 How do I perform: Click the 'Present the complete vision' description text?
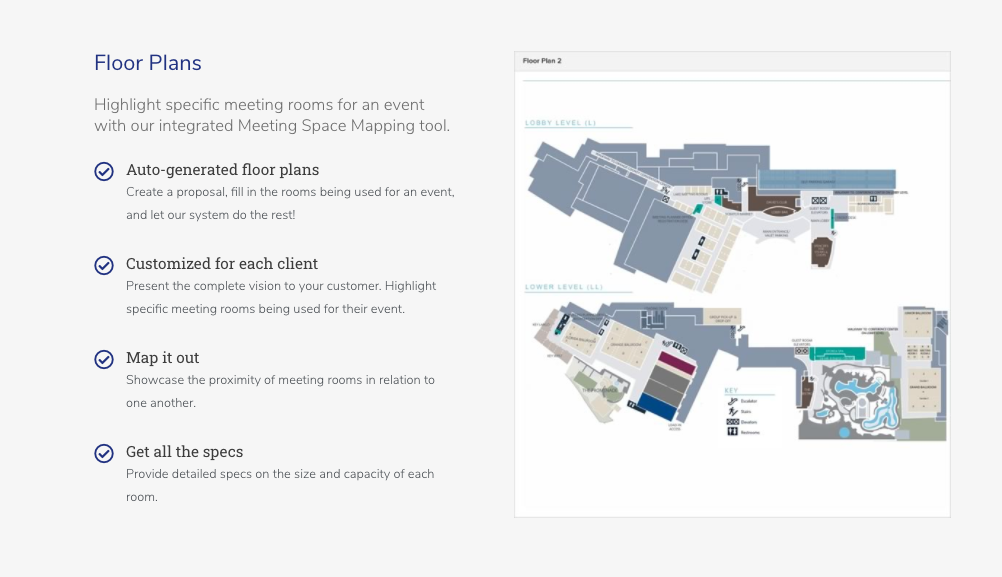tap(281, 297)
